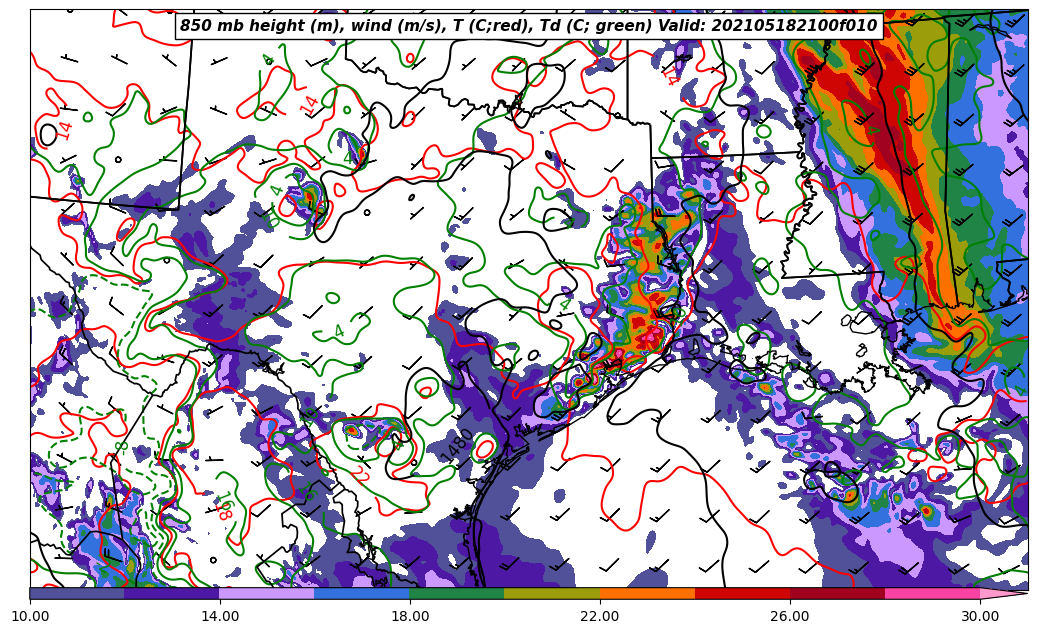Select the bright red 24–26 colorbar segment
This screenshot has height=633, width=1037.
(x=742, y=593)
